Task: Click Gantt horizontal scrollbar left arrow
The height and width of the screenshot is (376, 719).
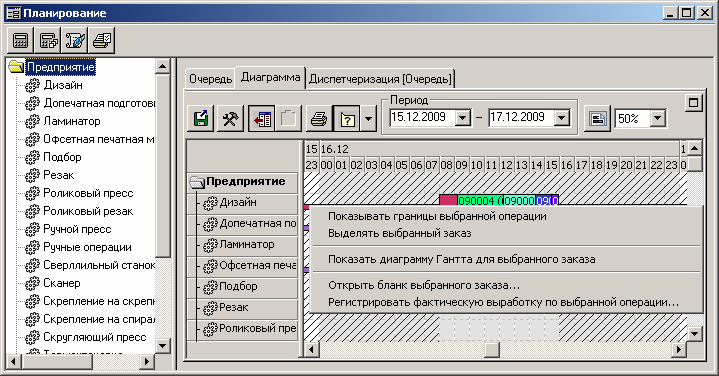Action: 312,350
